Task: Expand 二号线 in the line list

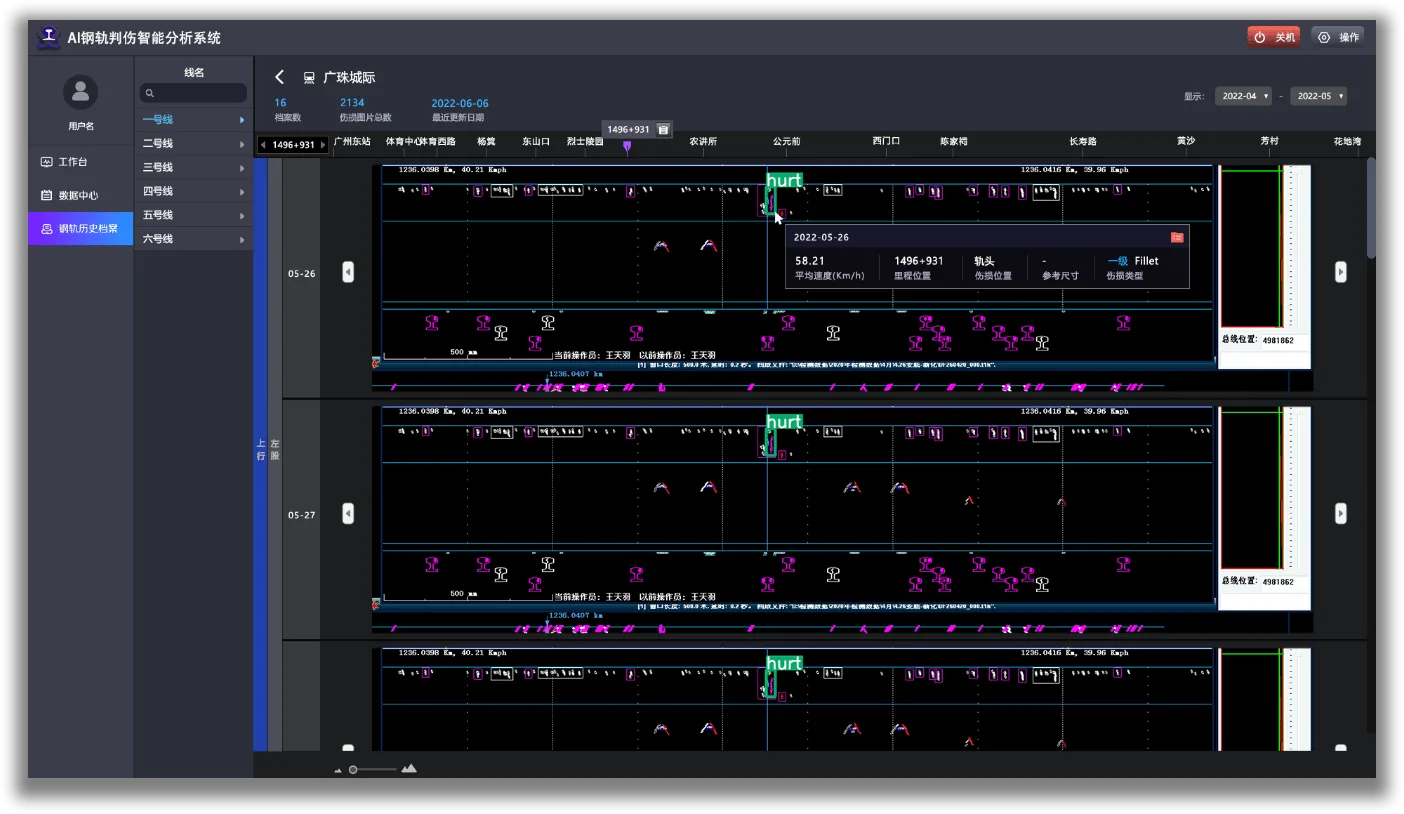Action: [x=193, y=144]
